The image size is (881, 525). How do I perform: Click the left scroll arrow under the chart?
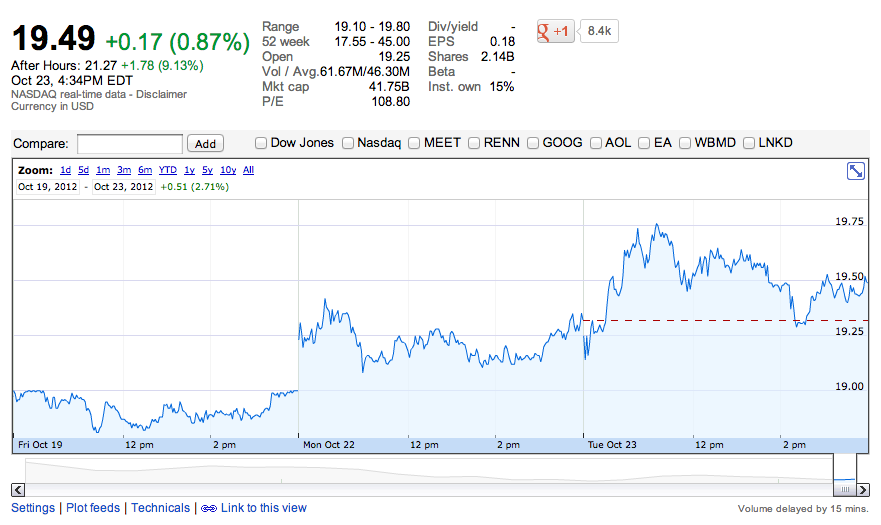18,490
